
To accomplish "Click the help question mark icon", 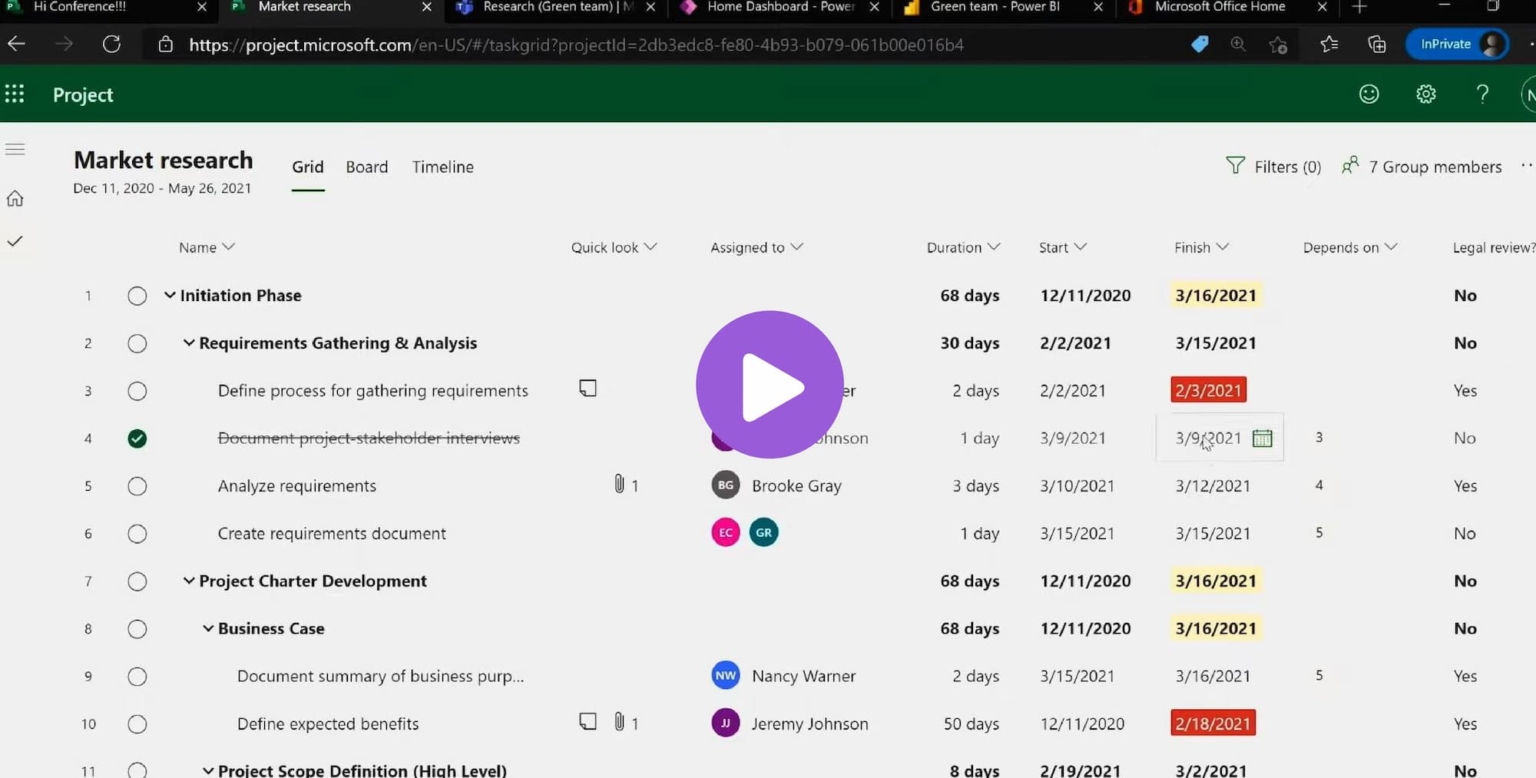I will pos(1482,94).
